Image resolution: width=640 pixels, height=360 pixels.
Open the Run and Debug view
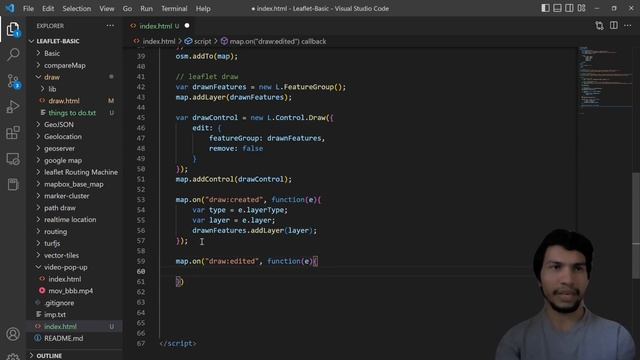point(13,107)
